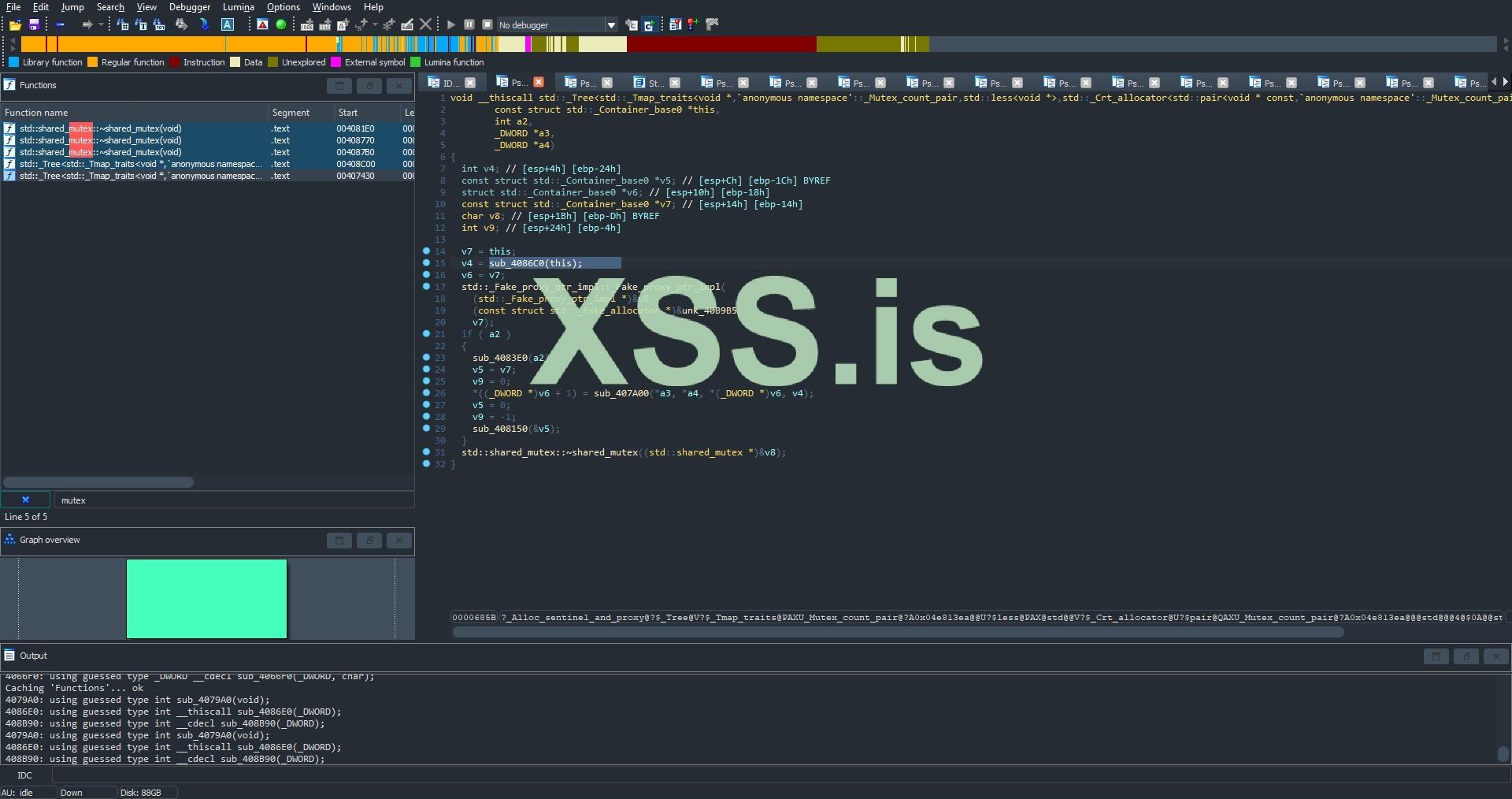This screenshot has height=799, width=1512.
Task: Close the active tab with the red X
Action: (539, 82)
